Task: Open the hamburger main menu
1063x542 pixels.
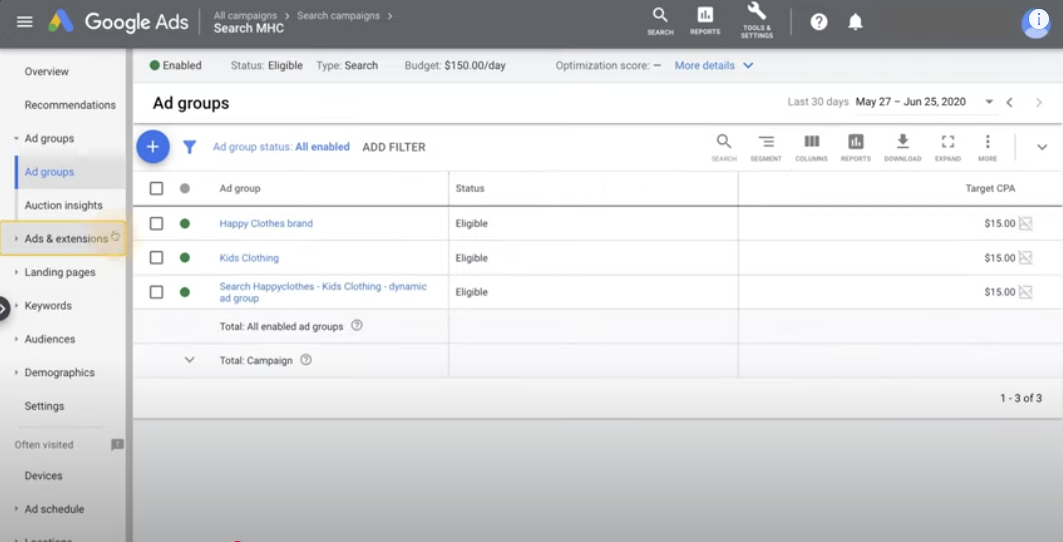Action: coord(24,22)
